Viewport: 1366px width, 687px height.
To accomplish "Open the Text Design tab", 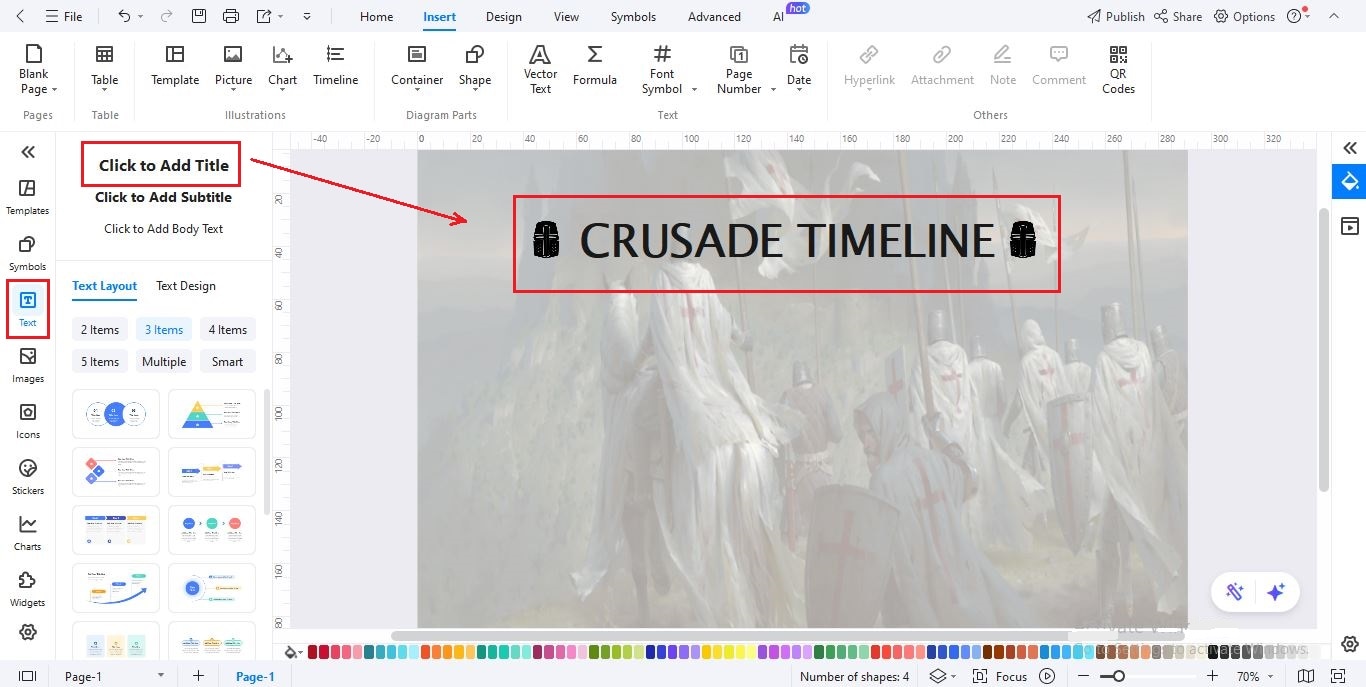I will (185, 286).
